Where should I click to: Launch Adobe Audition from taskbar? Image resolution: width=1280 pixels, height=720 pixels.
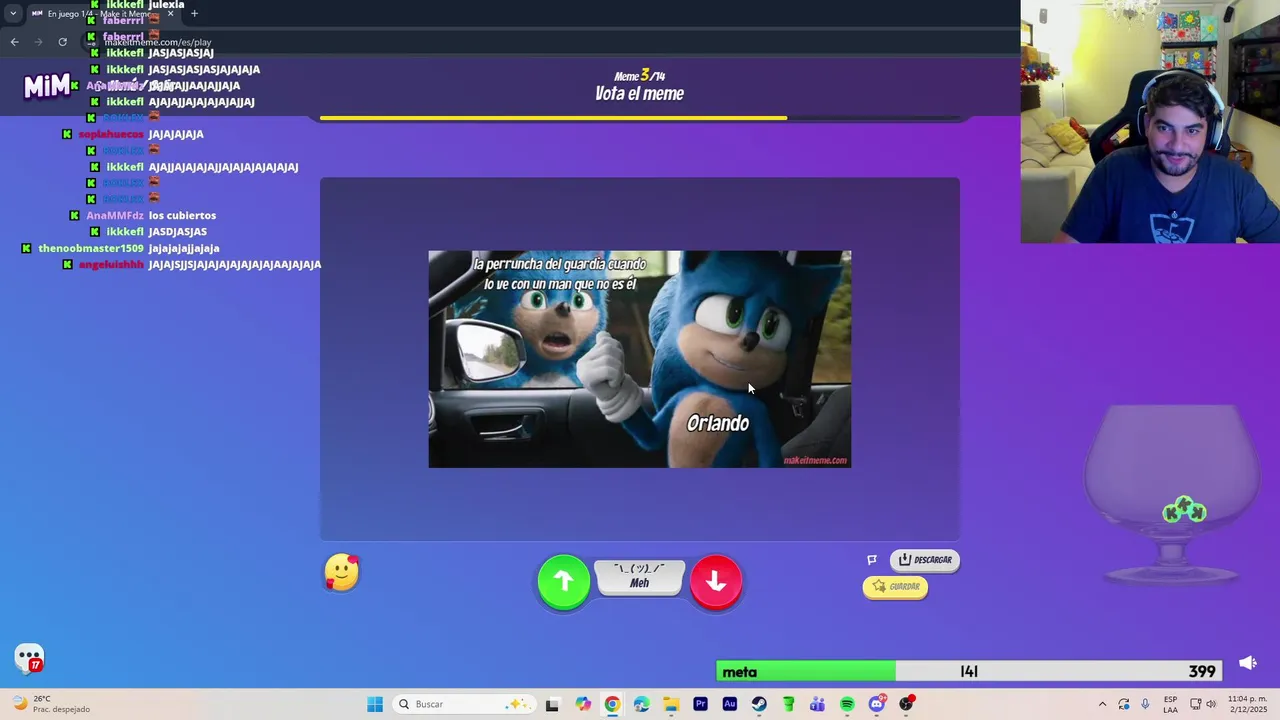729,704
